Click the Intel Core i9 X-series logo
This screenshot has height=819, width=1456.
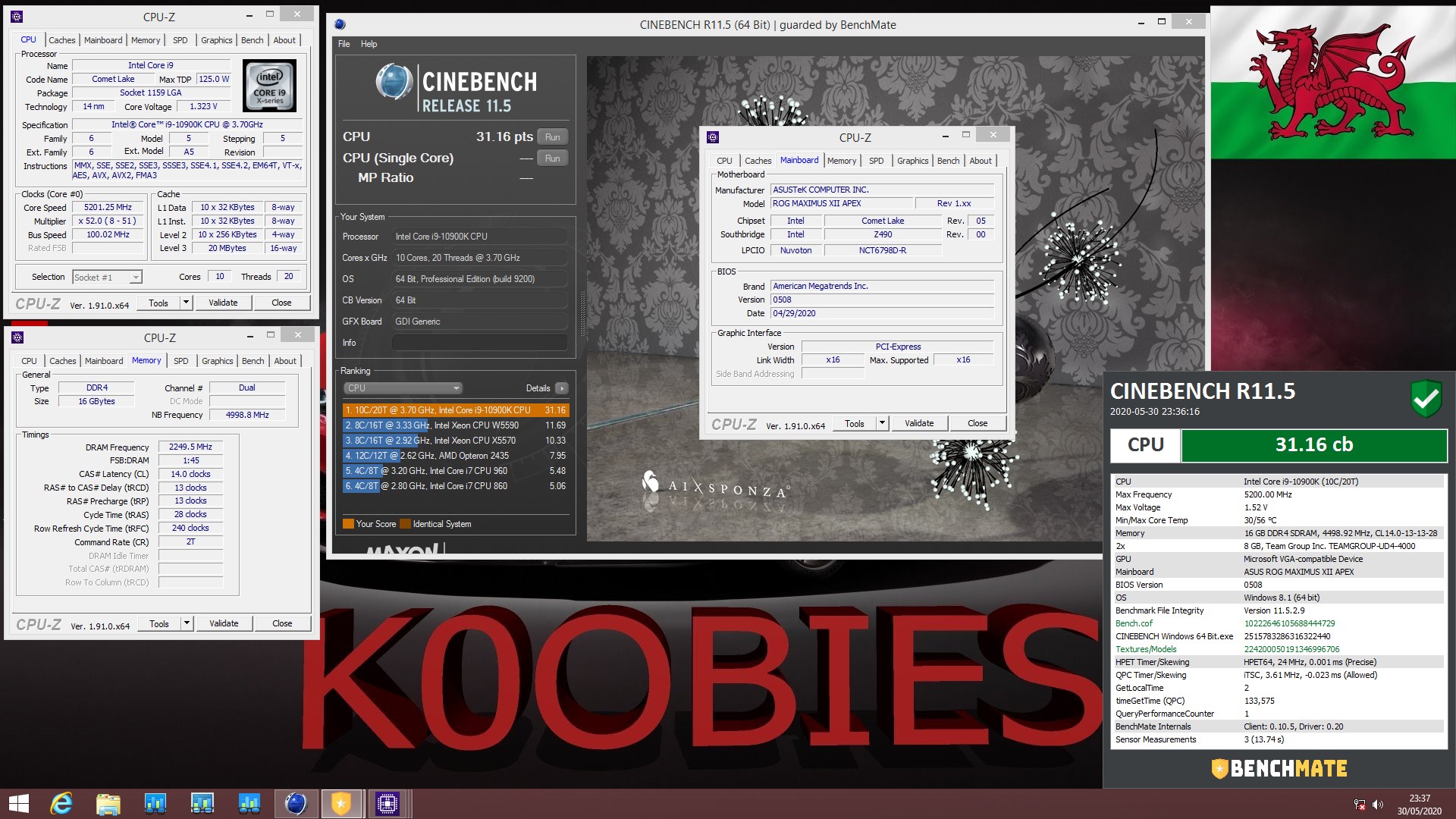point(268,86)
